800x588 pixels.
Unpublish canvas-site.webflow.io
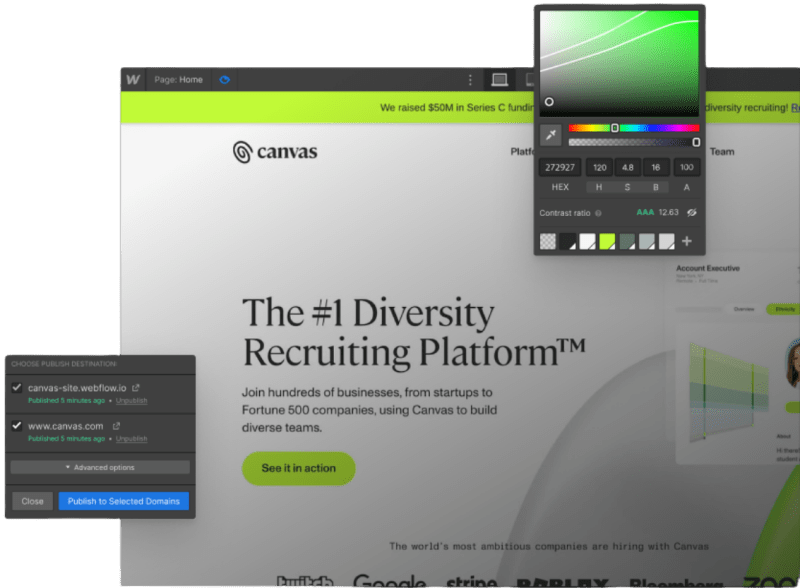pos(131,401)
